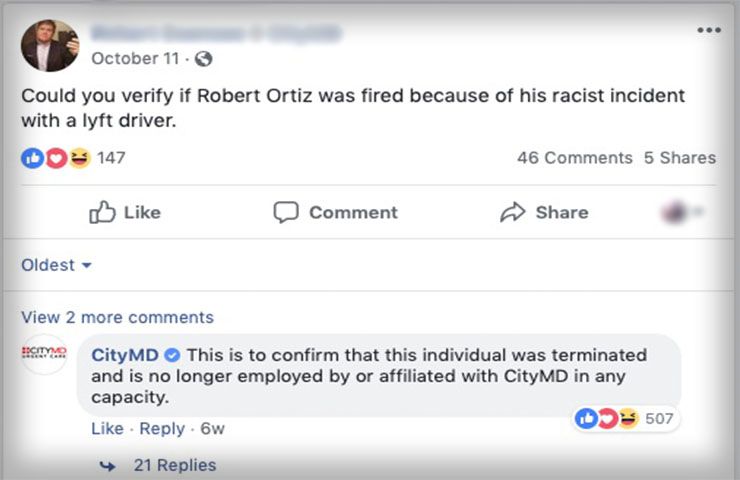Click the October 11 post timestamp
This screenshot has height=480, width=740.
tap(137, 59)
